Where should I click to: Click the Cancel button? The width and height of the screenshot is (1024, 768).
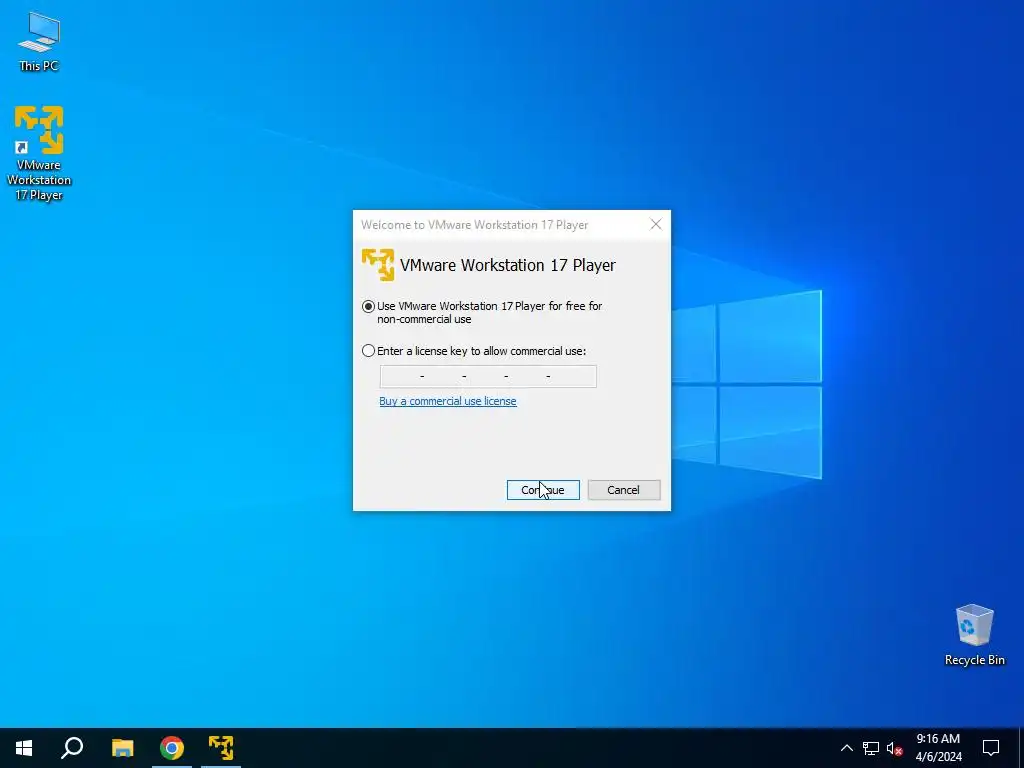click(x=624, y=490)
